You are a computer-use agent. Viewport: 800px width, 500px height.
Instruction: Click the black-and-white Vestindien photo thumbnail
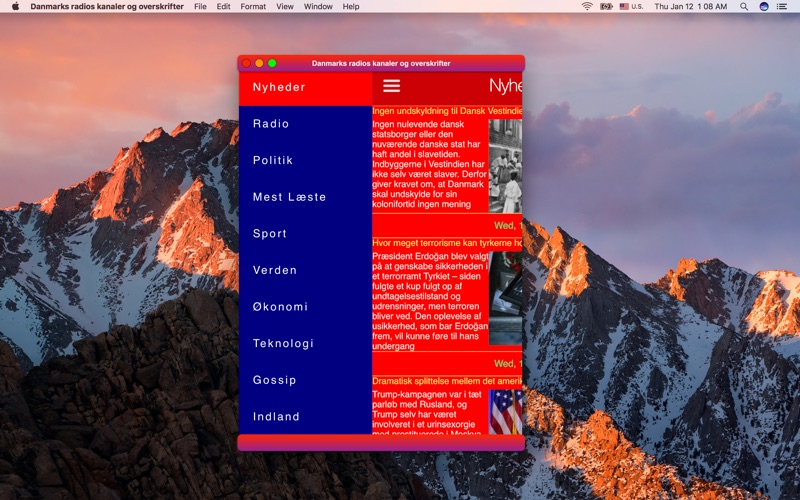click(505, 166)
